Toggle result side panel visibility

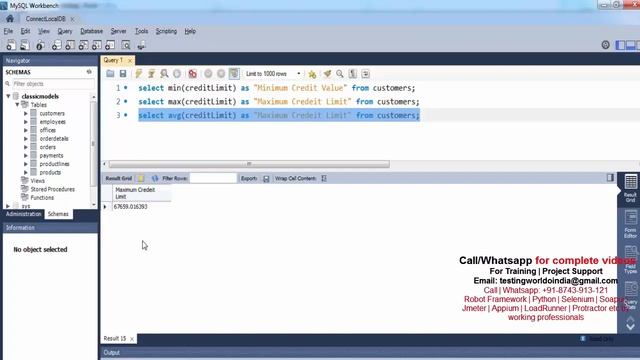[x=610, y=178]
